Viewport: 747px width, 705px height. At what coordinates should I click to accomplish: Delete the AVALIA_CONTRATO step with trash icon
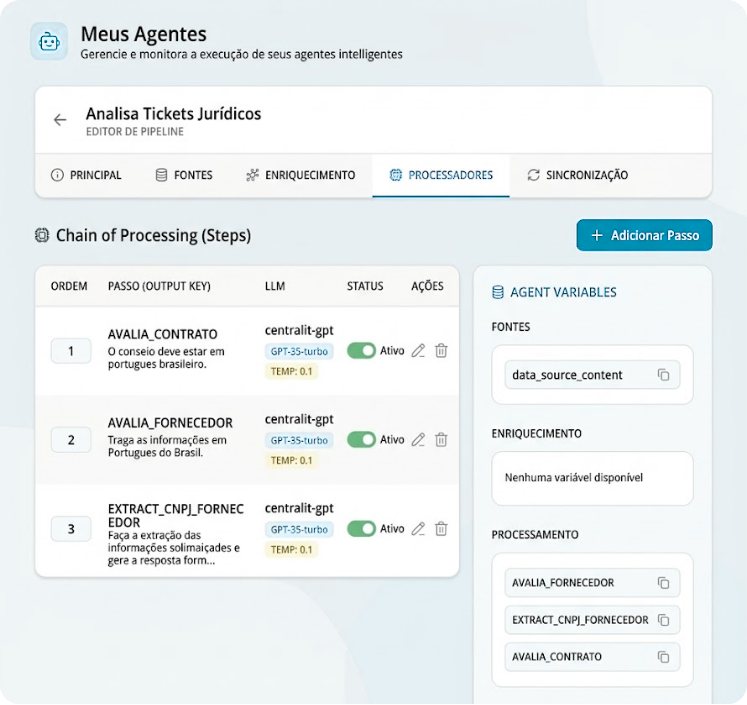coord(441,351)
